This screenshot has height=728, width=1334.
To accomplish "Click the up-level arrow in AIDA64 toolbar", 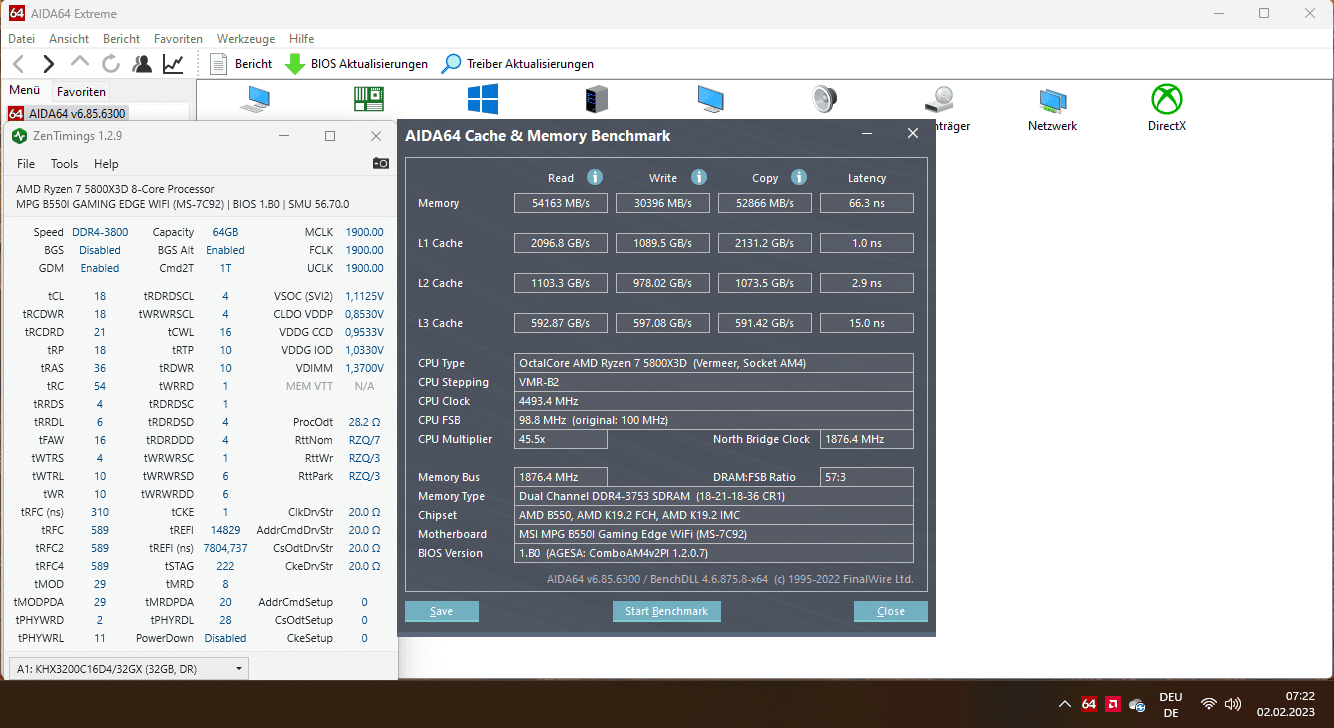I will (x=80, y=63).
